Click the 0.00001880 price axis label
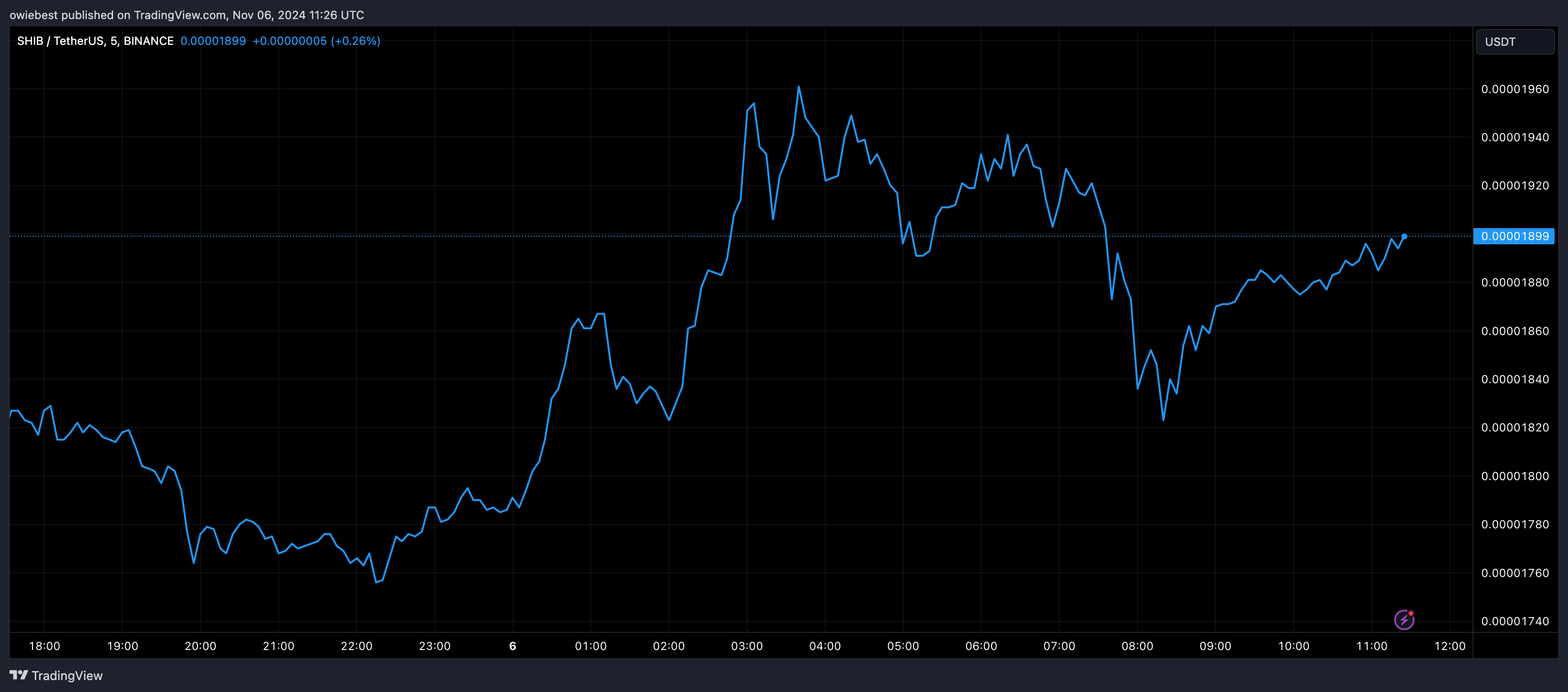The width and height of the screenshot is (1568, 692). click(x=1515, y=283)
